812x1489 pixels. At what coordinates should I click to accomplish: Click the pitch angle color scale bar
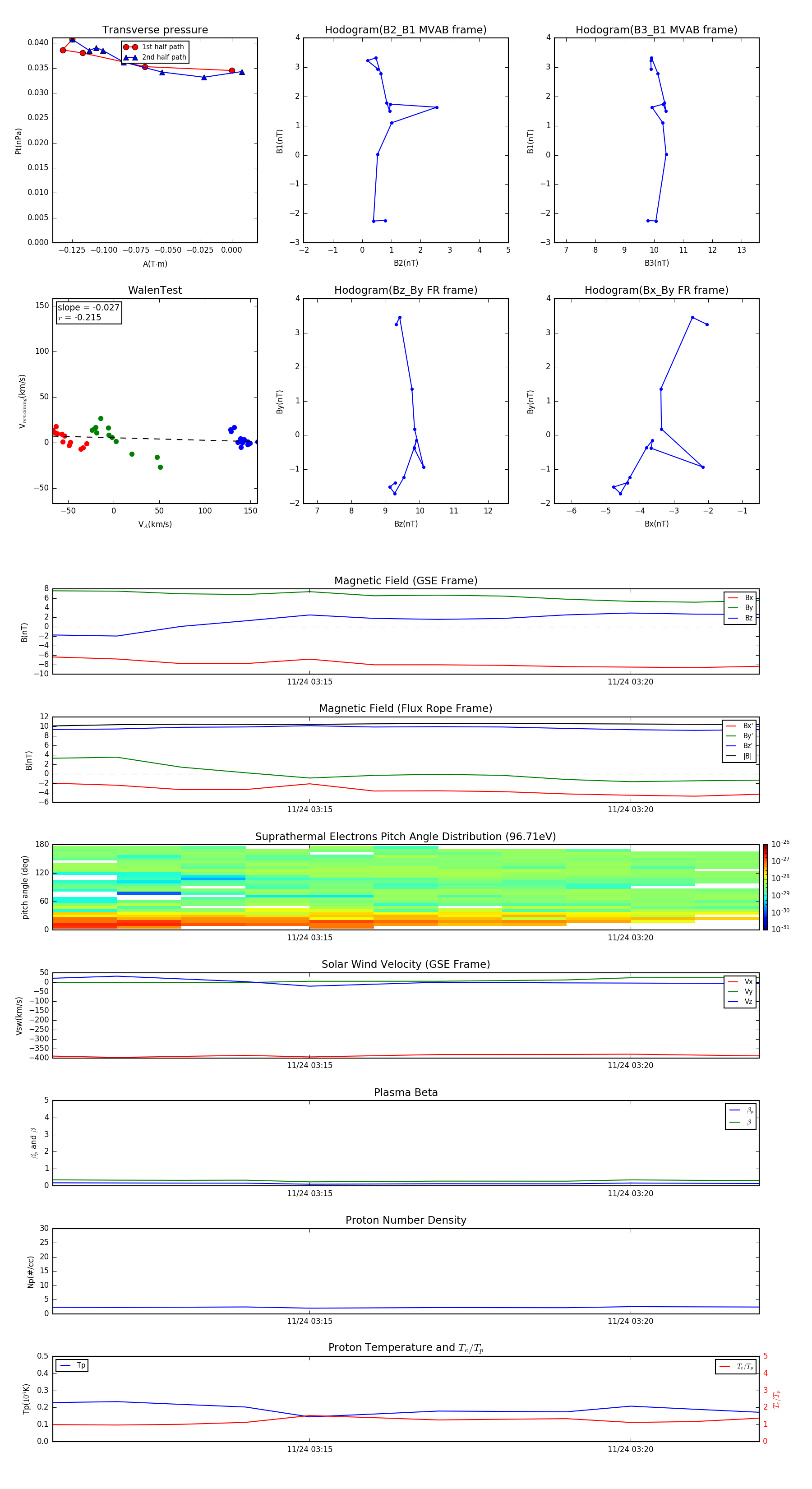[765, 887]
